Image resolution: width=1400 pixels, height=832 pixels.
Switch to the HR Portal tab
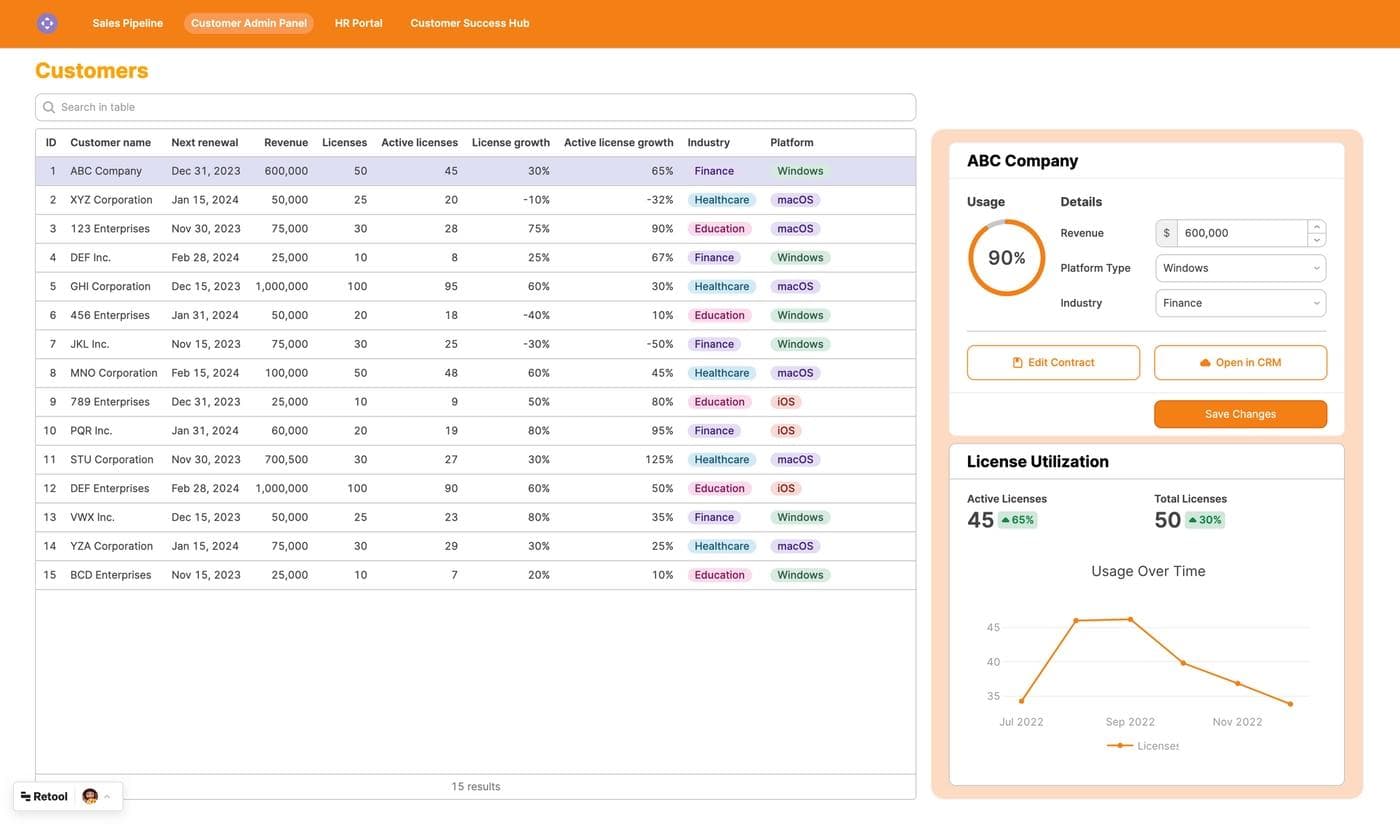pos(358,20)
